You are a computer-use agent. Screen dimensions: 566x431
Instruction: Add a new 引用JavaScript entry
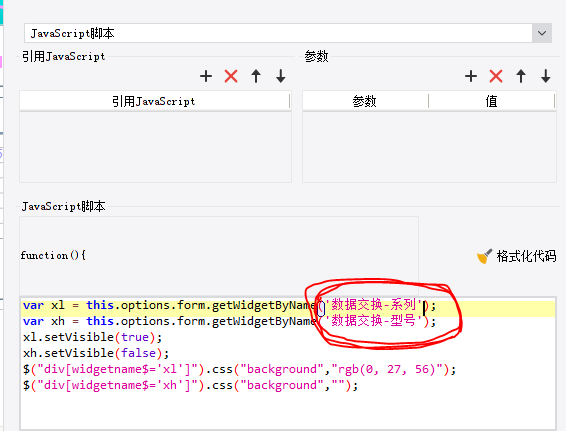[206, 76]
